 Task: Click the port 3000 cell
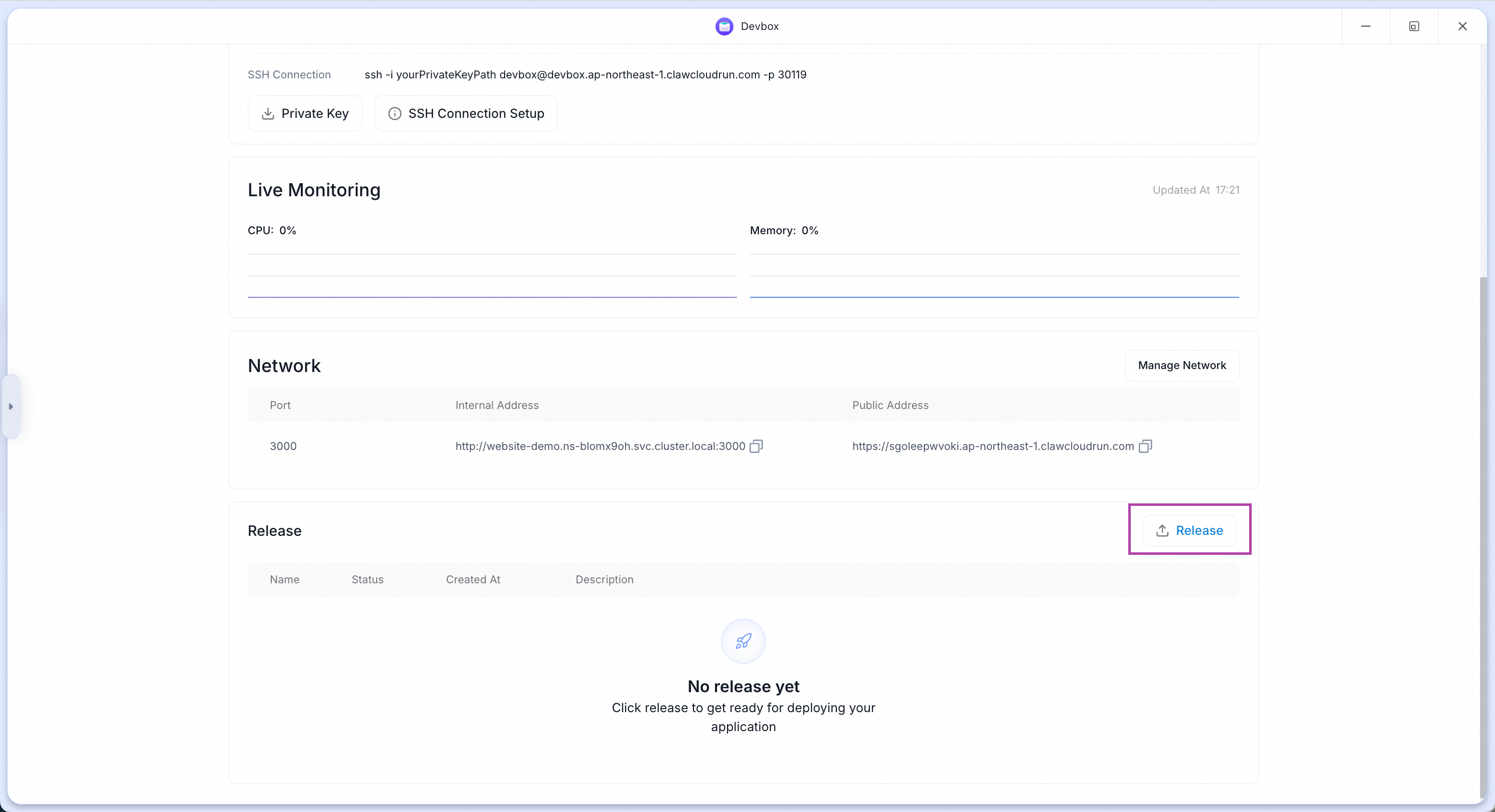pyautogui.click(x=283, y=446)
